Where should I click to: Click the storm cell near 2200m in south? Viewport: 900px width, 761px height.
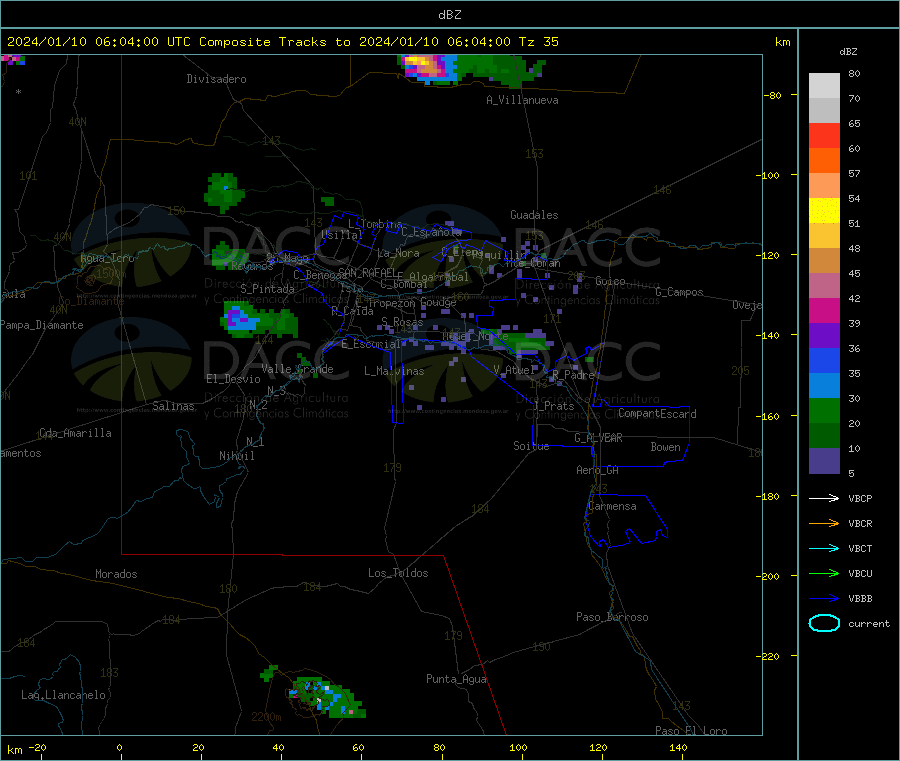(326, 697)
